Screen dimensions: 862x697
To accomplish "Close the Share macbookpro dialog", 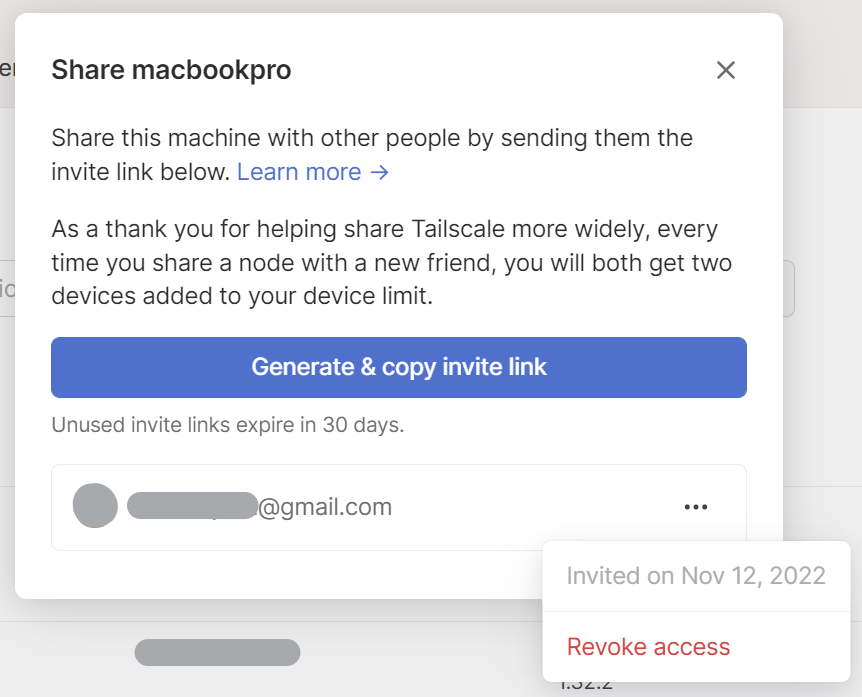I will (x=726, y=70).
